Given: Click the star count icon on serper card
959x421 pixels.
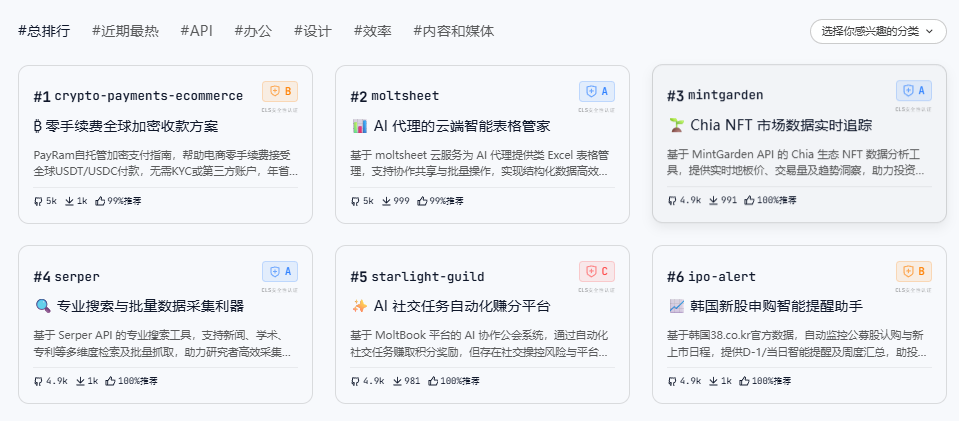Looking at the screenshot, I should pos(38,381).
